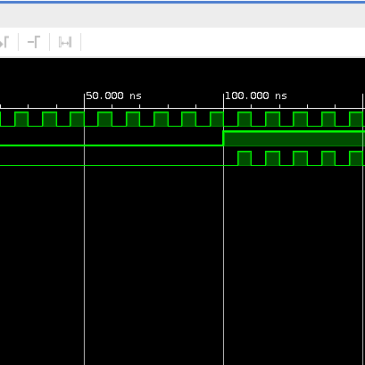
Task: Click the vertical gridline at 100 ns
Action: [223, 233]
